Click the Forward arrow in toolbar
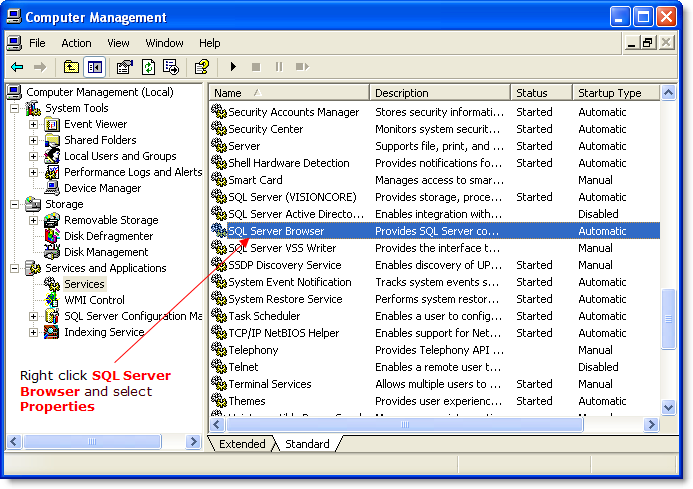This screenshot has height=489, width=693. click(40, 67)
